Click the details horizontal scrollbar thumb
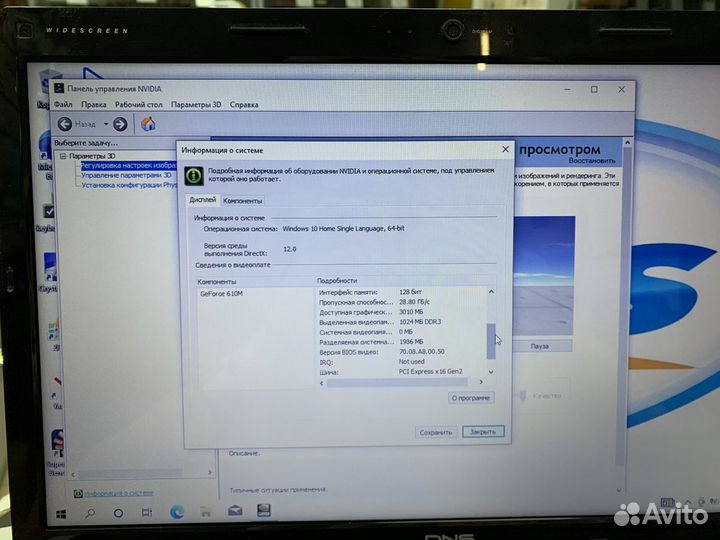Screen dimensions: 720x540 click(x=397, y=382)
